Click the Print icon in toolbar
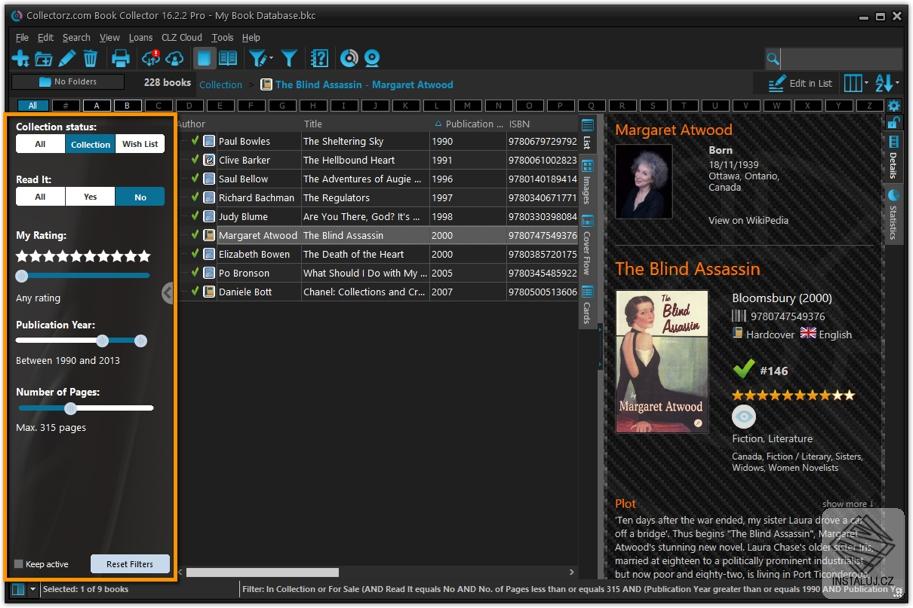This screenshot has width=913, height=608. pyautogui.click(x=121, y=58)
